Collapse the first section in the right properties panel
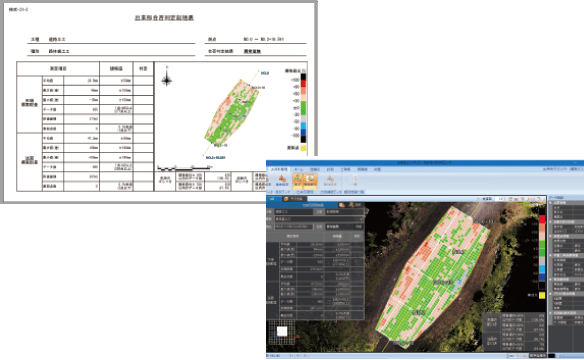 coord(551,203)
